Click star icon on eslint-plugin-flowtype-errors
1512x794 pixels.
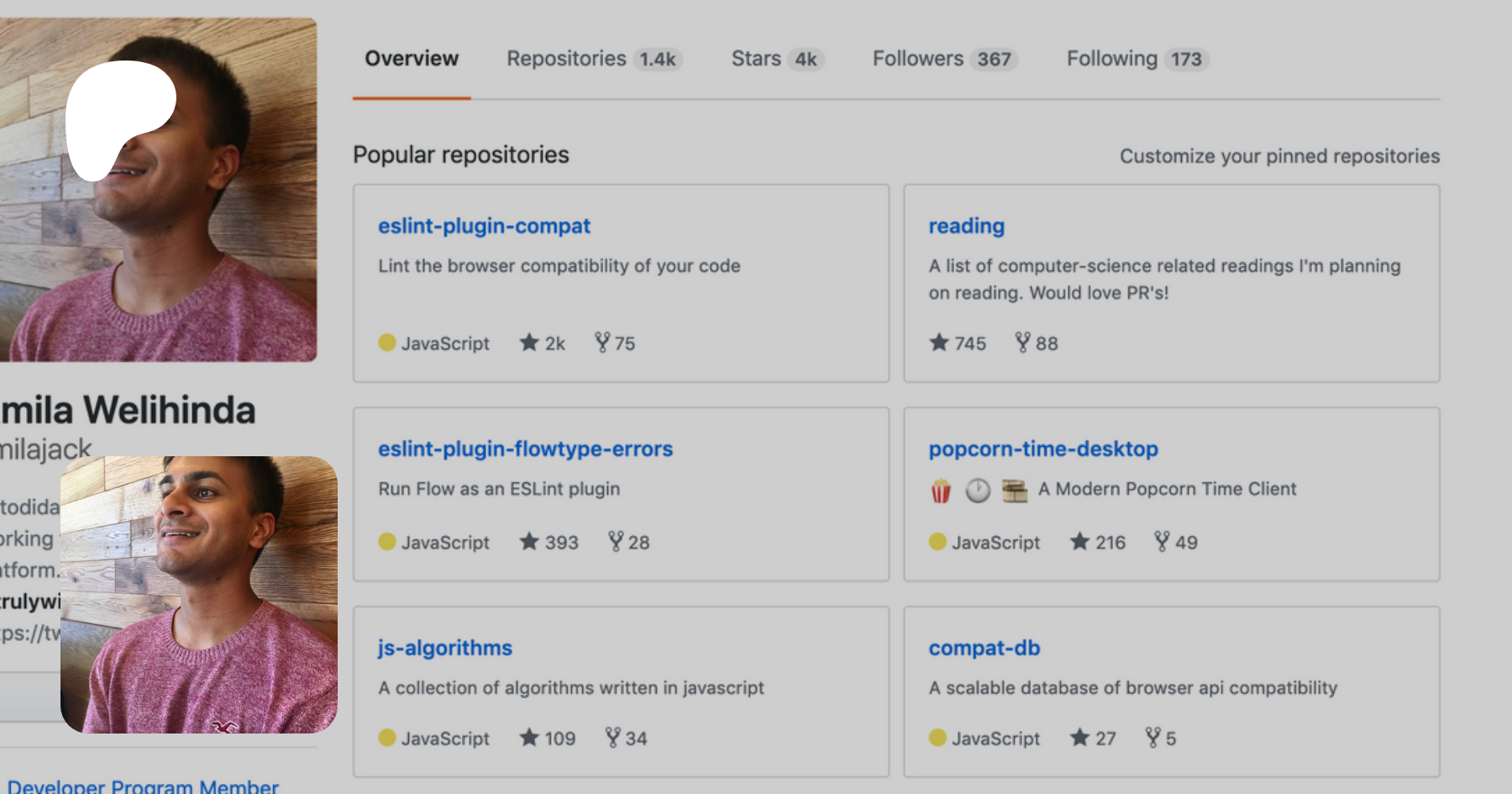click(529, 542)
